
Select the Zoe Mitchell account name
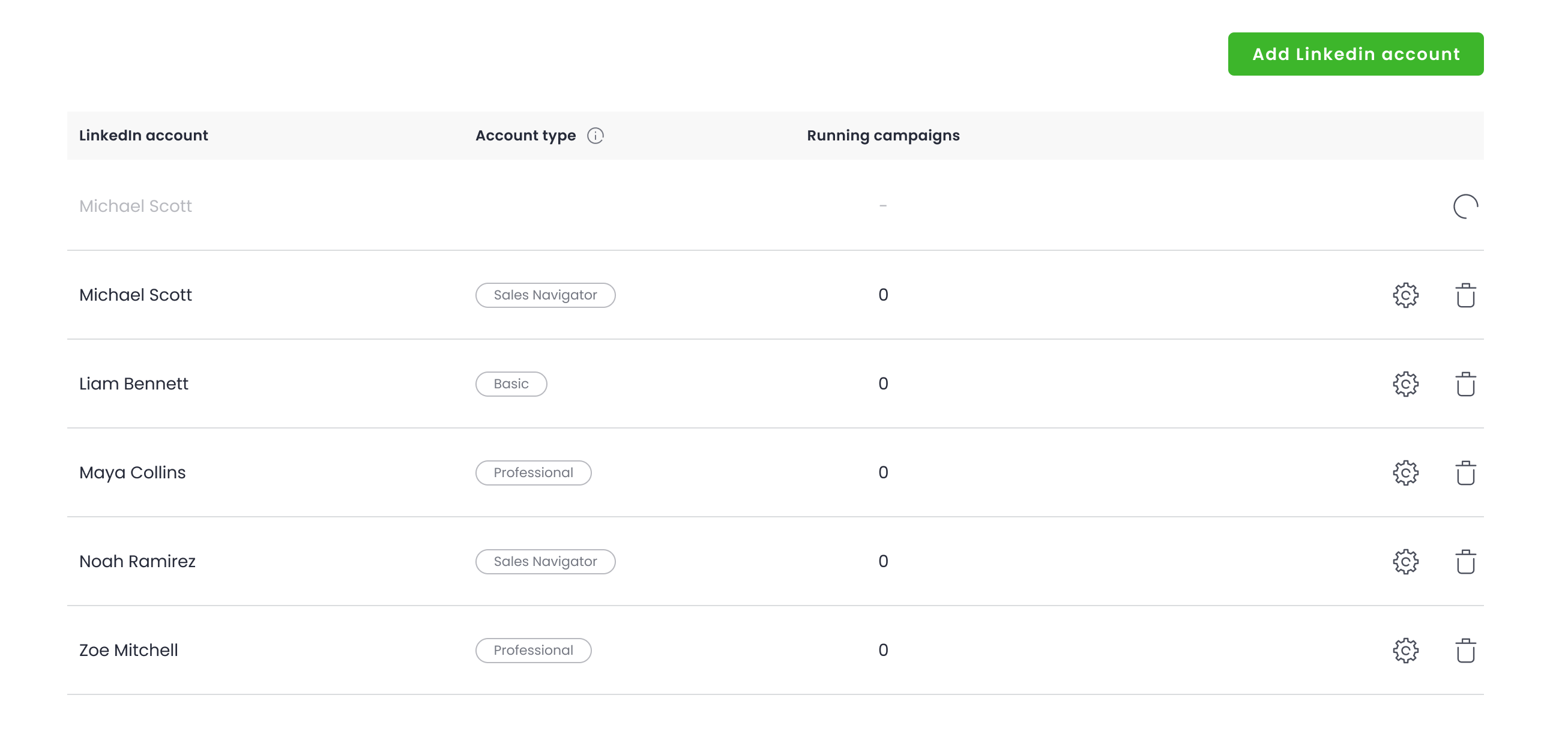tap(128, 651)
